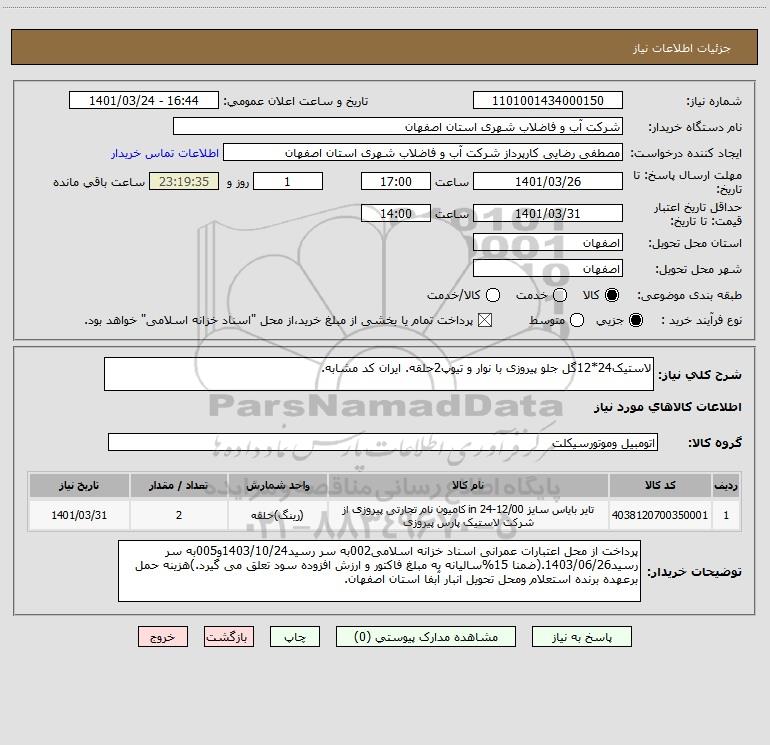Click the طبقه بندی موضوعی label
Screen dimensions: 770x745
pos(689,295)
